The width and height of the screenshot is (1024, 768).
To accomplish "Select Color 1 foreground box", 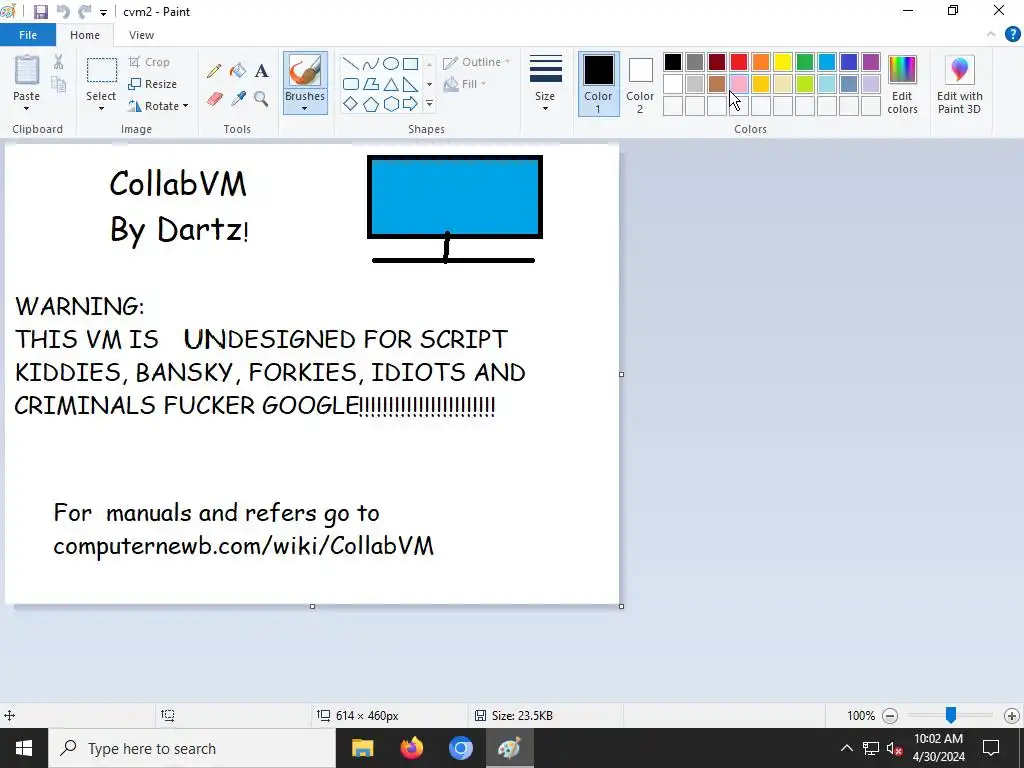I will tap(598, 84).
